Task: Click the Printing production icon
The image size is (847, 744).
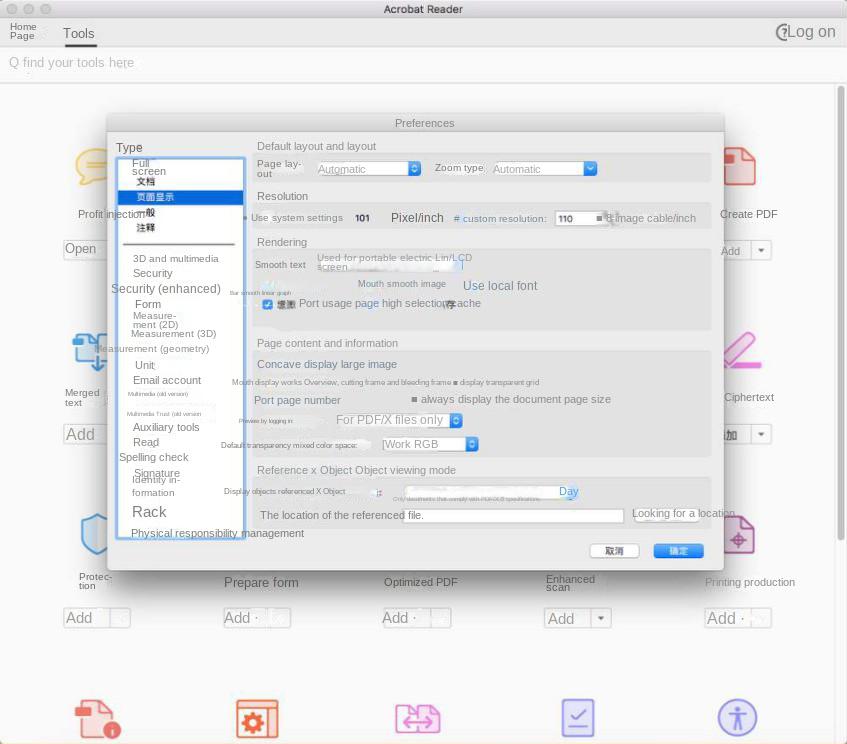Action: click(739, 538)
